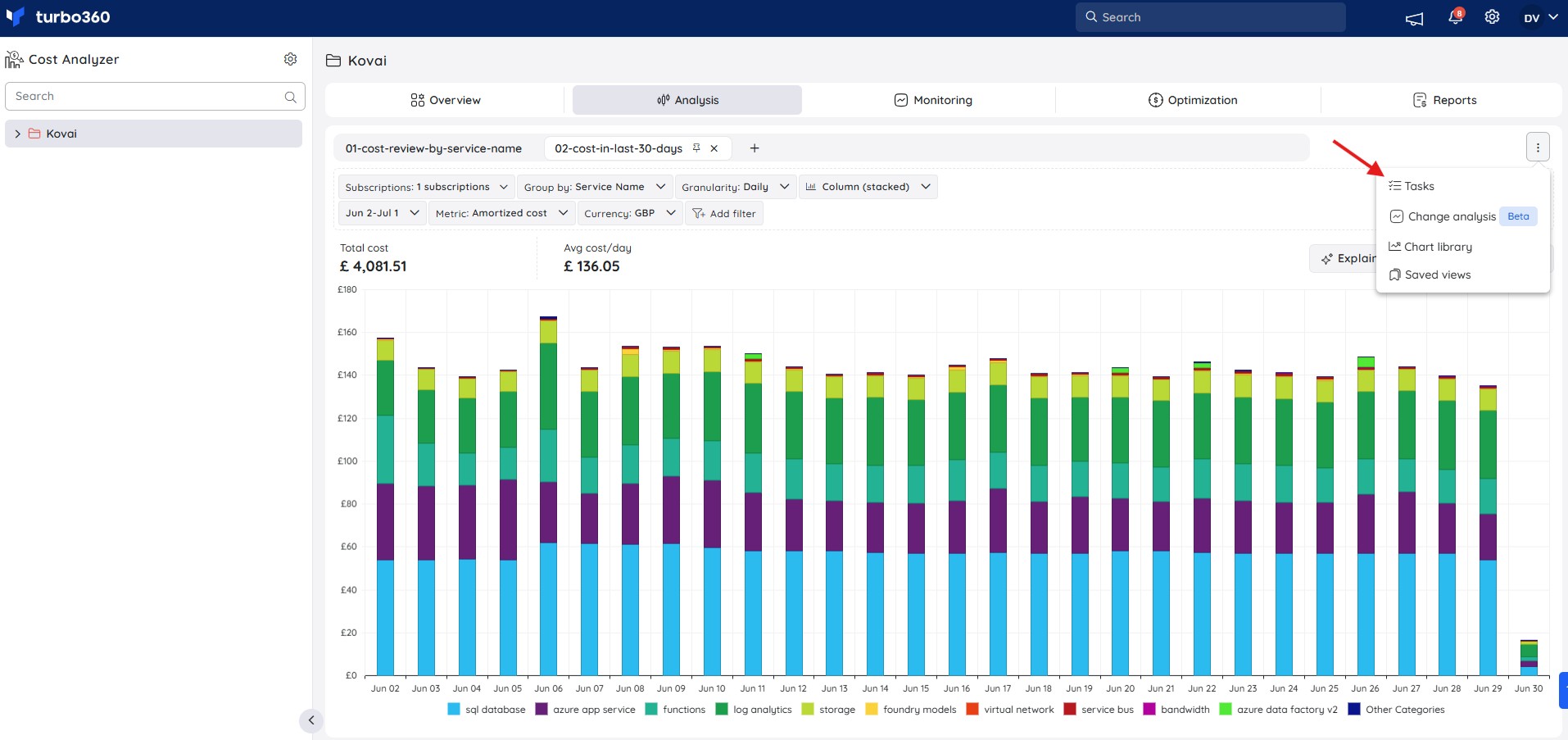Open the Jun 2-Jul 1 date range dropdown
Image resolution: width=1568 pixels, height=740 pixels.
coord(382,213)
